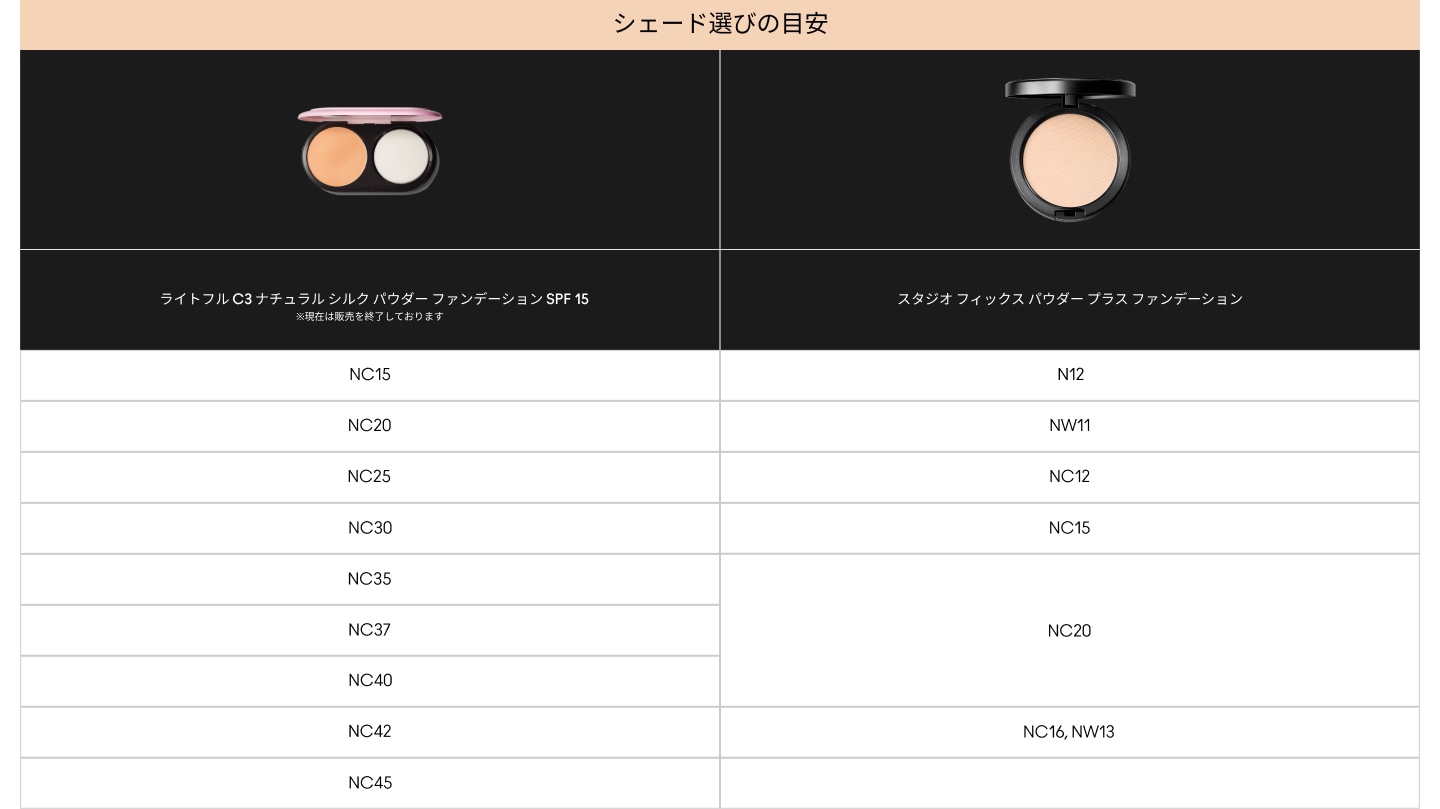
Task: Select the NC15 cell in the Lightful column
Action: click(x=370, y=374)
